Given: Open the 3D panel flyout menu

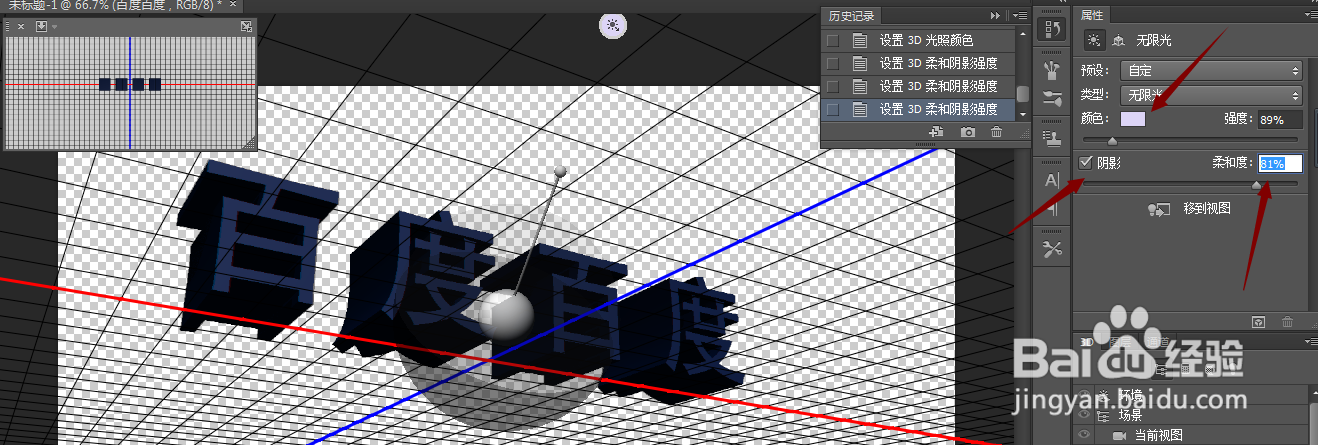Looking at the screenshot, I should (1310, 342).
